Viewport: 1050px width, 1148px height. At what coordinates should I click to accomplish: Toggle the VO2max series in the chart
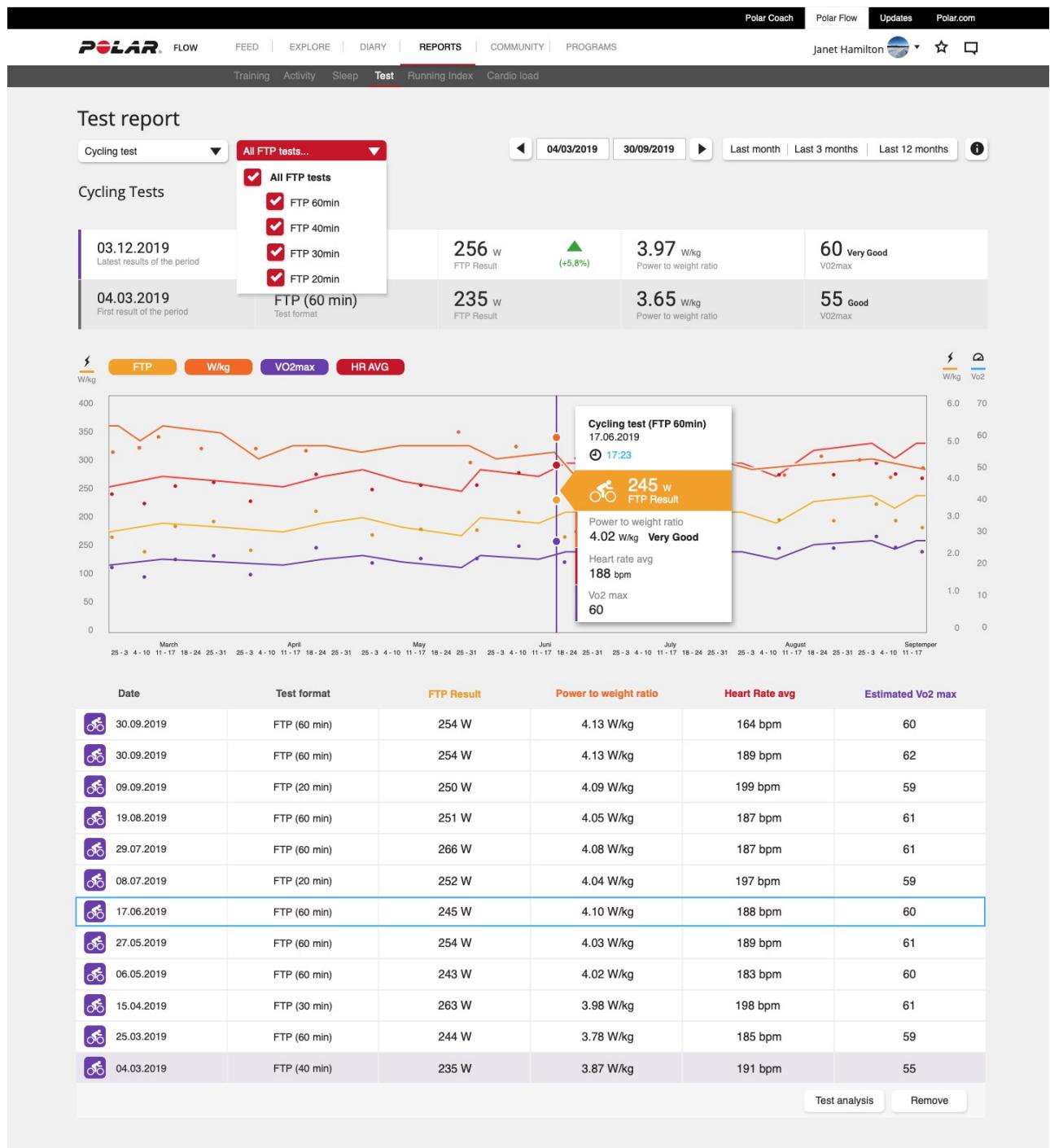tap(295, 367)
